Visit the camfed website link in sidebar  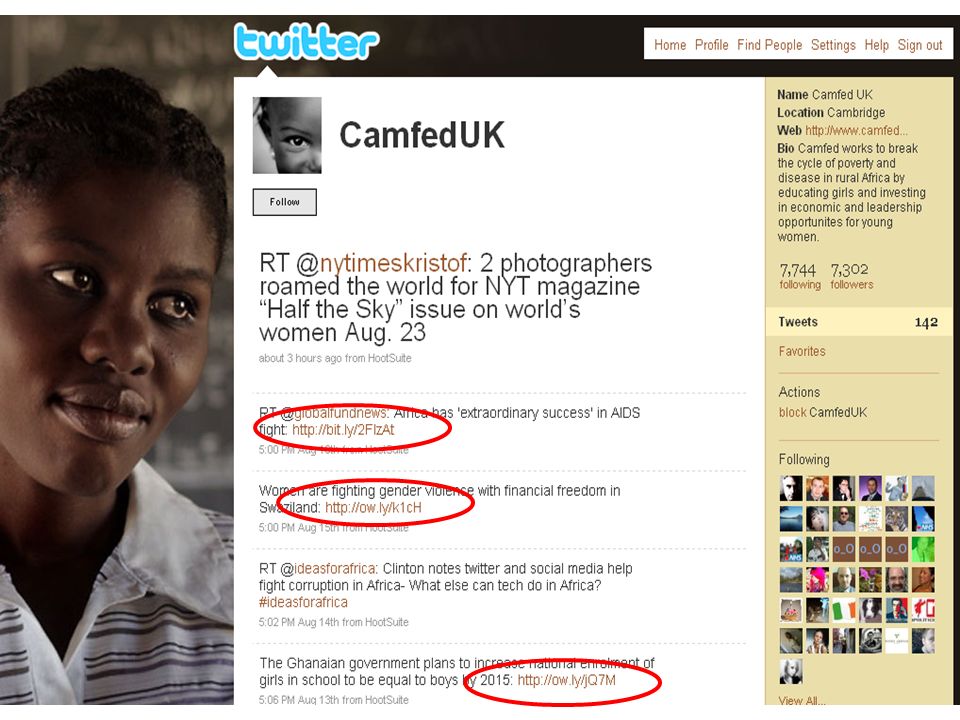pyautogui.click(x=857, y=130)
